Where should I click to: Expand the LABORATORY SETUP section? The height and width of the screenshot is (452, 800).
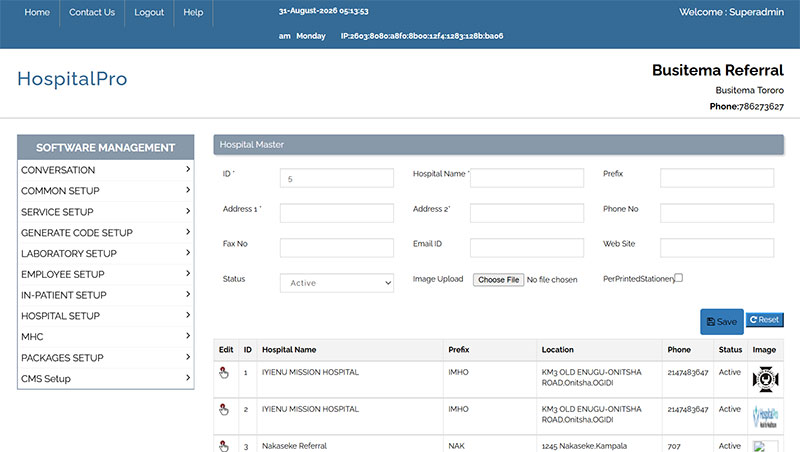click(106, 254)
